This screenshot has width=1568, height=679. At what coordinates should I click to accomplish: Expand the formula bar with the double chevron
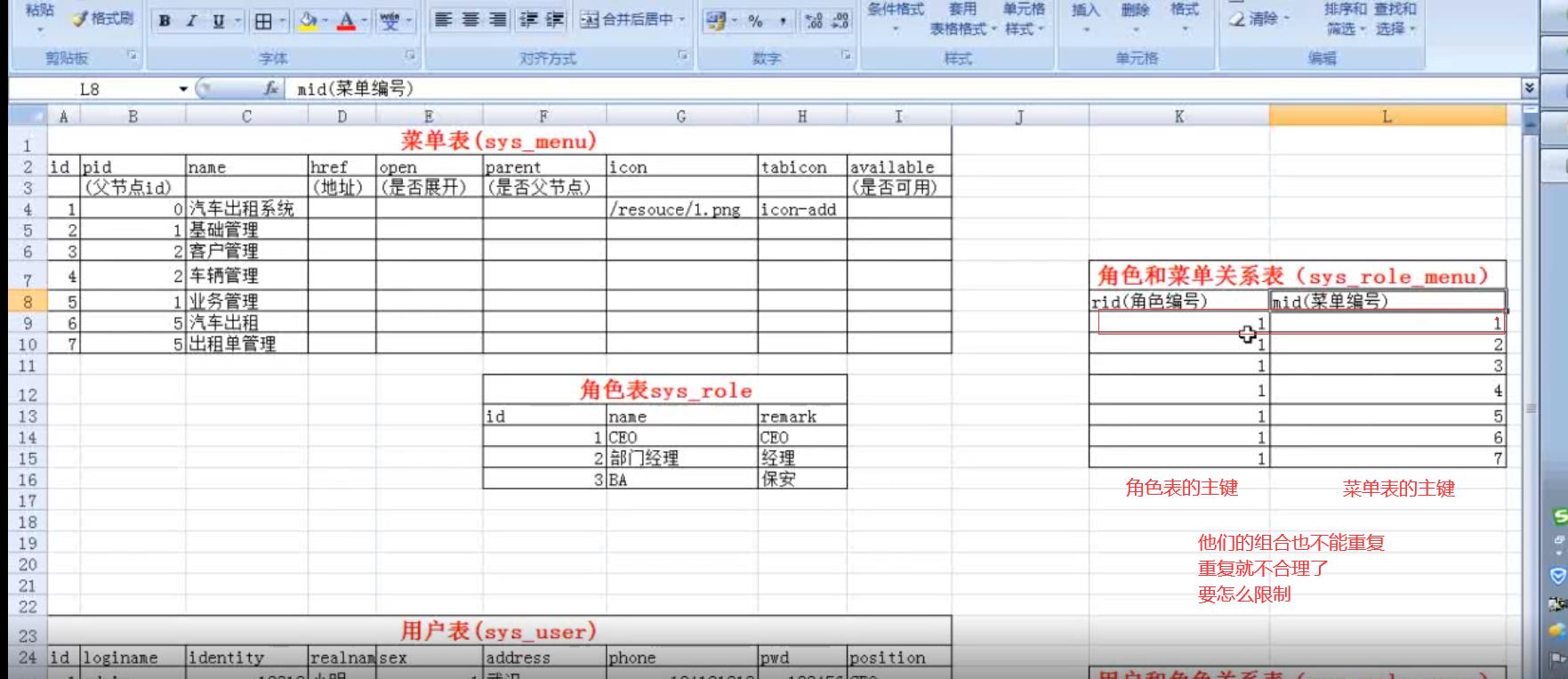tap(1530, 88)
